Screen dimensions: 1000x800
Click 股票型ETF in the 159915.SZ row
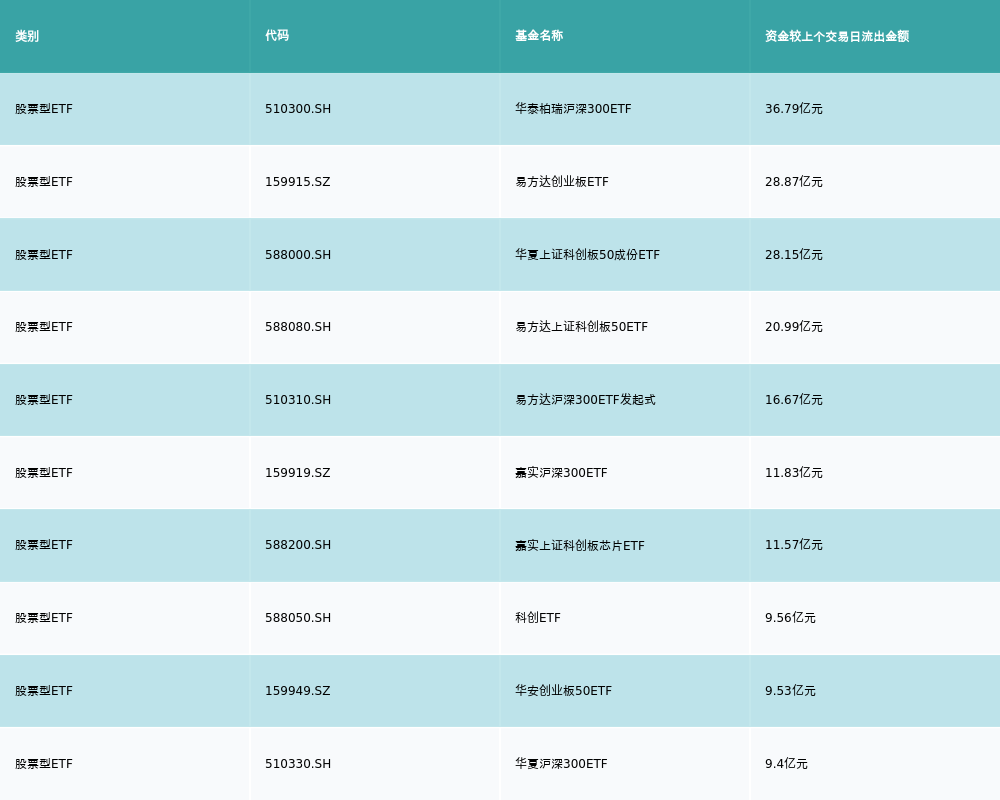(x=44, y=182)
